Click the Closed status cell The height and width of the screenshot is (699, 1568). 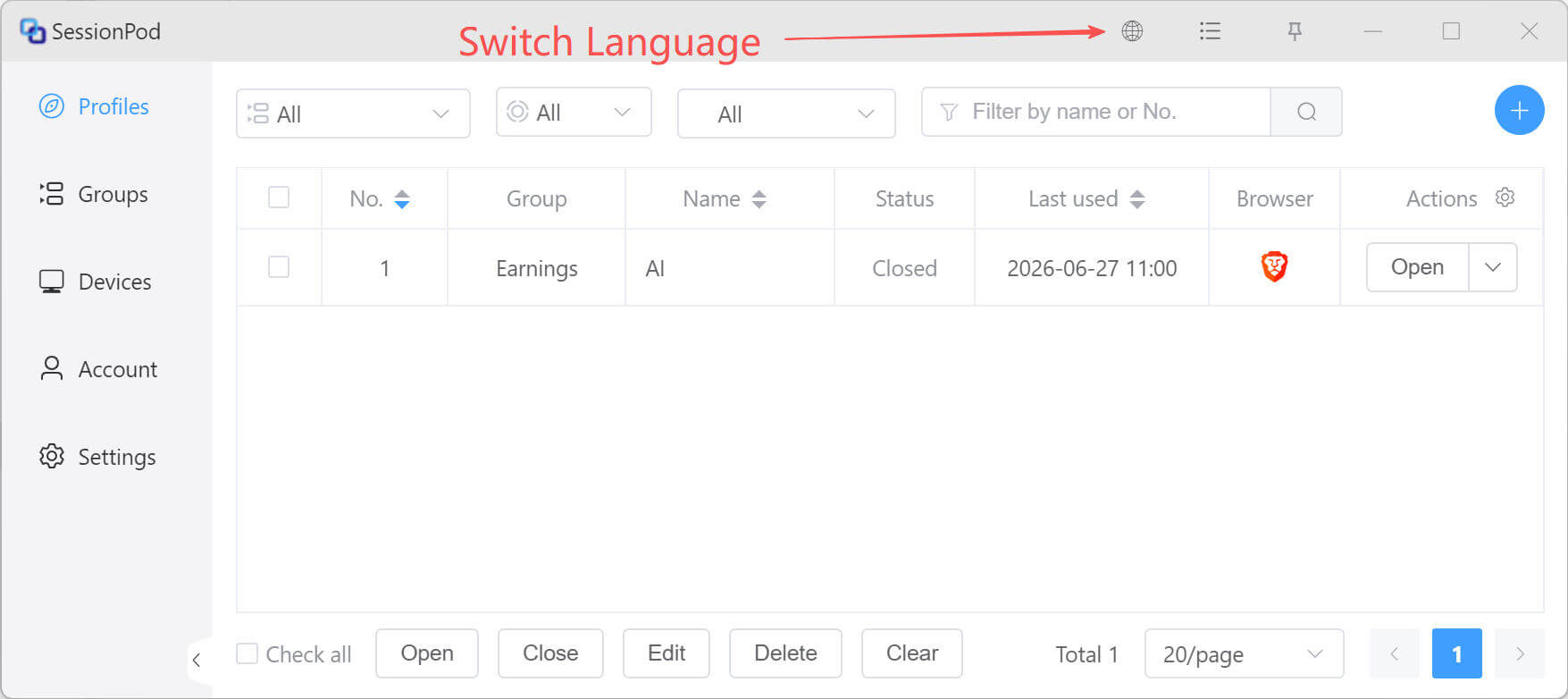click(904, 268)
